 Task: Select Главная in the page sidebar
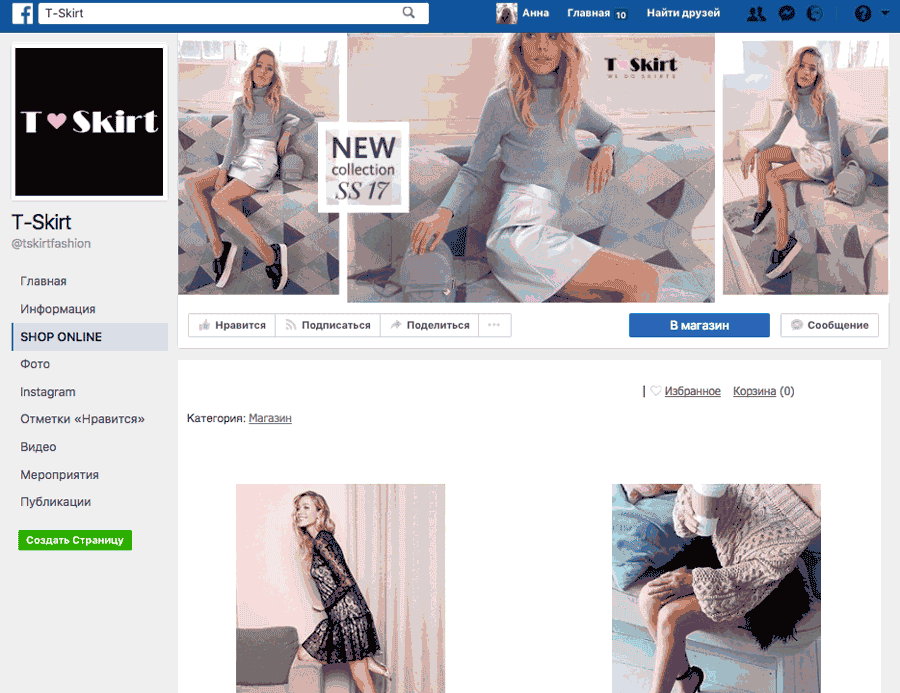point(44,281)
